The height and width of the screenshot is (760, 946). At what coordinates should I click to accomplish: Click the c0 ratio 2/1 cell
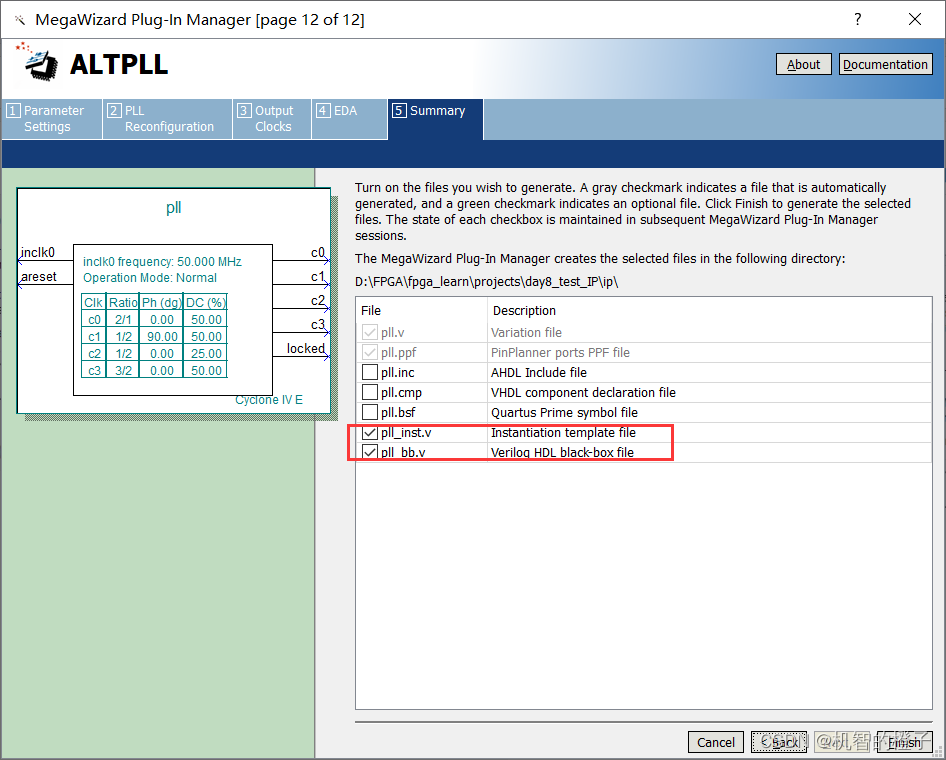(123, 319)
